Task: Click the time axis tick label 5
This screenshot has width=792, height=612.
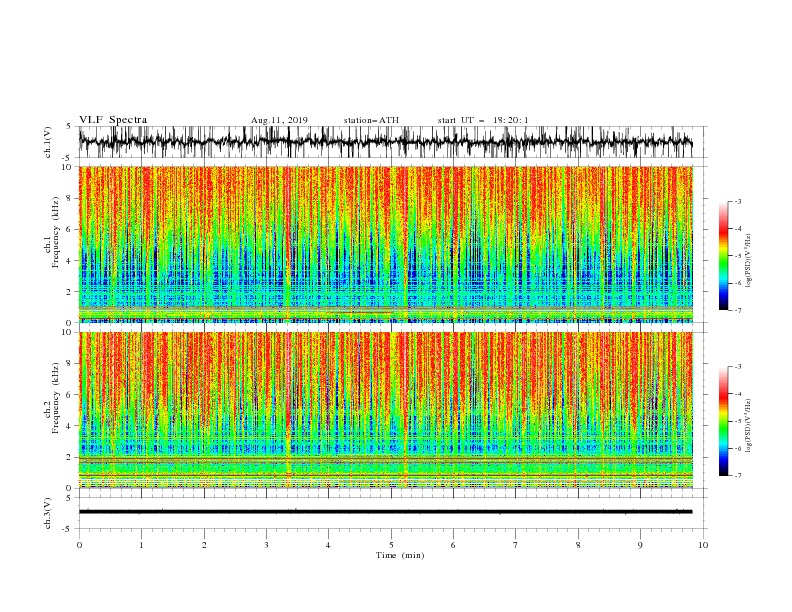Action: [x=391, y=545]
